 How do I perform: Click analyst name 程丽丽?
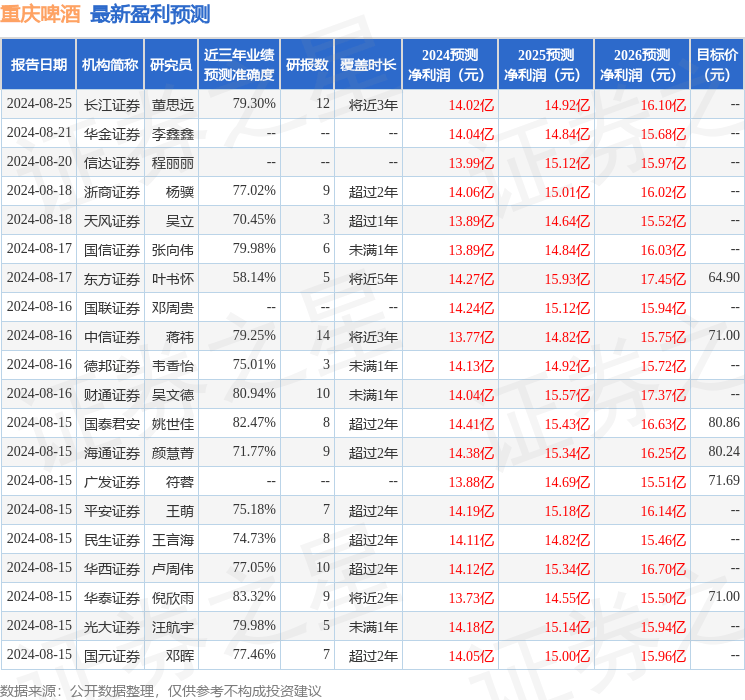172,163
